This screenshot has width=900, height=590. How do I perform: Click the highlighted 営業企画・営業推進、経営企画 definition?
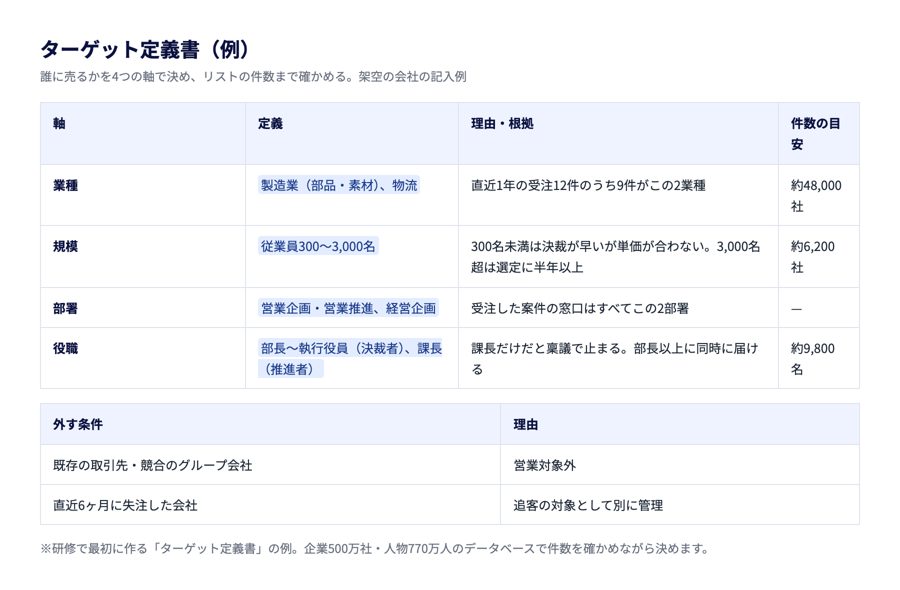348,308
